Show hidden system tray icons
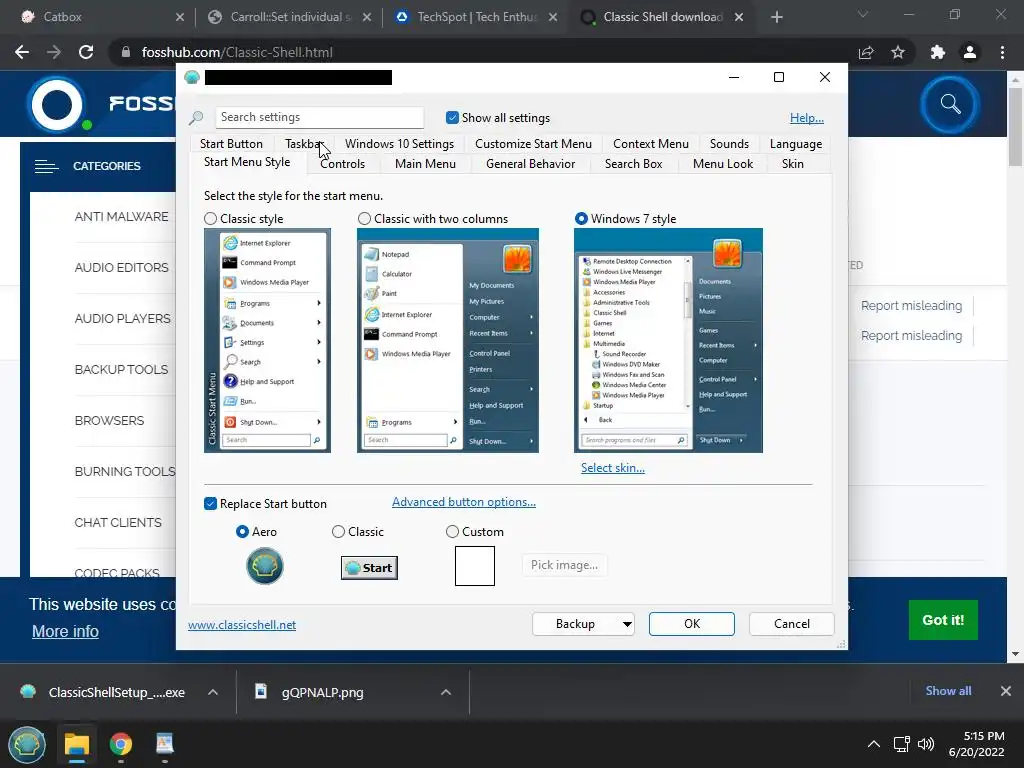This screenshot has width=1024, height=768. [x=873, y=744]
